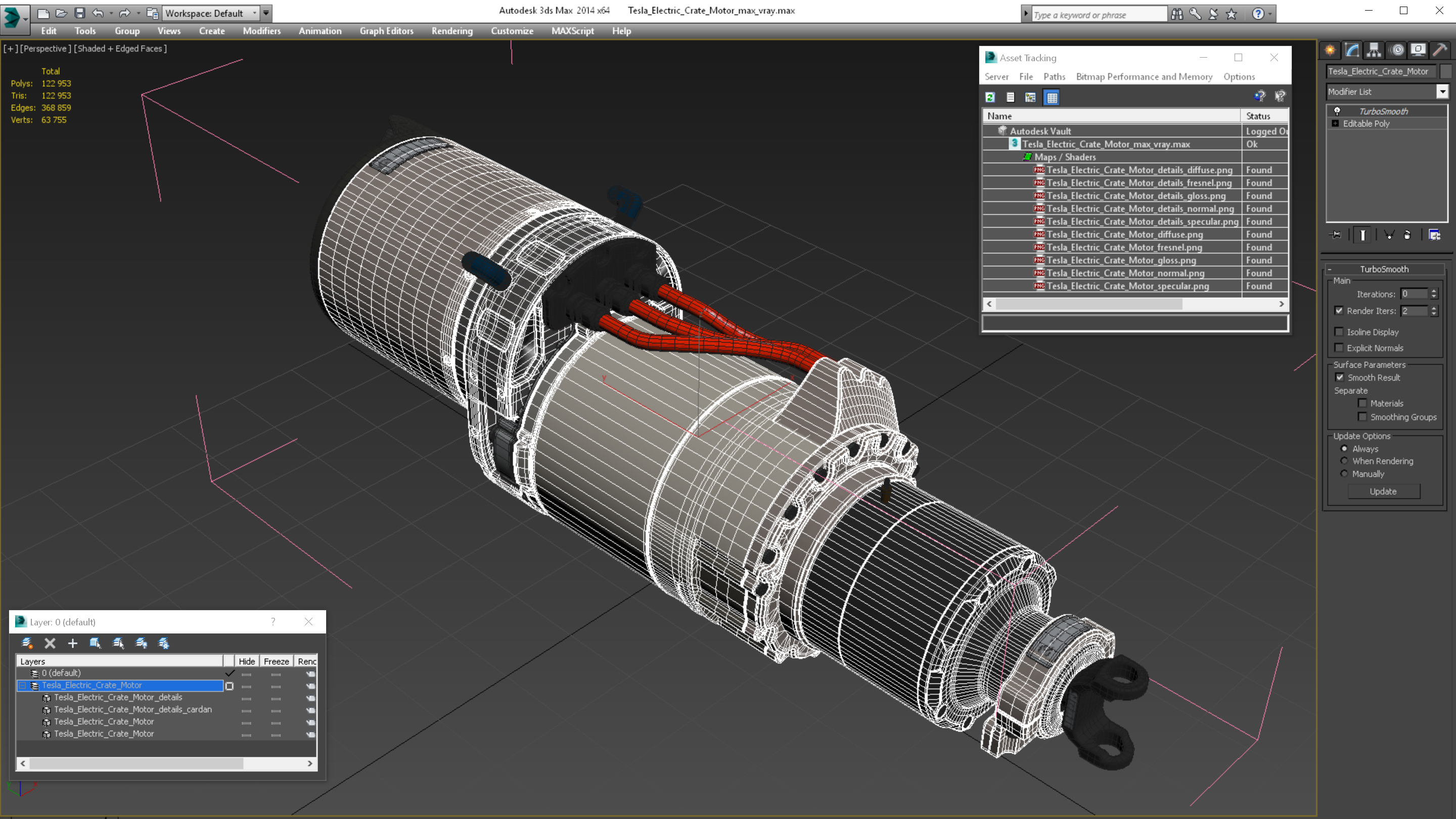Open the Display command panel tab
Image resolution: width=1456 pixels, height=819 pixels.
click(x=1418, y=50)
